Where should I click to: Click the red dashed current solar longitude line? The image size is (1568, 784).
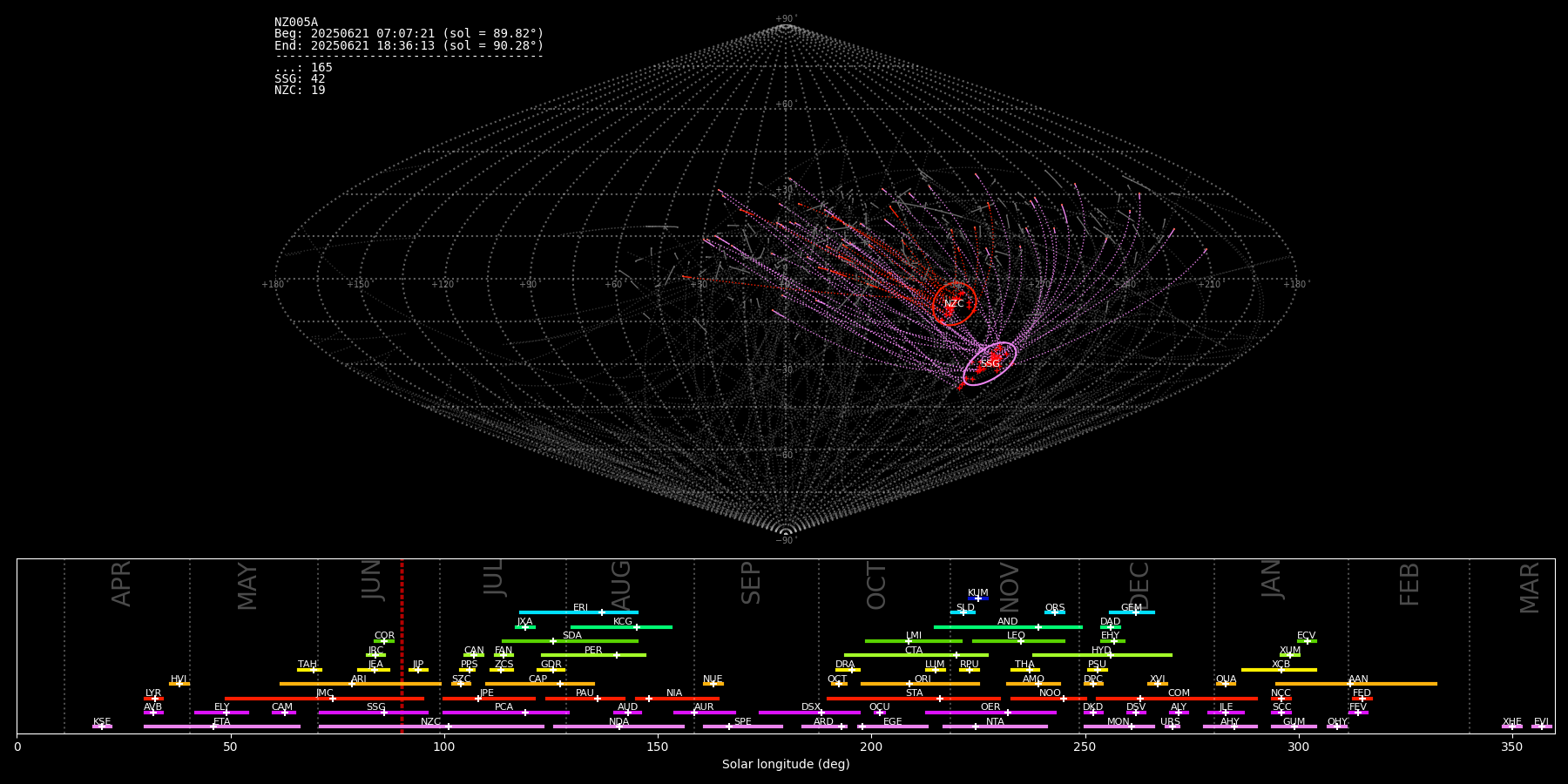tap(402, 646)
